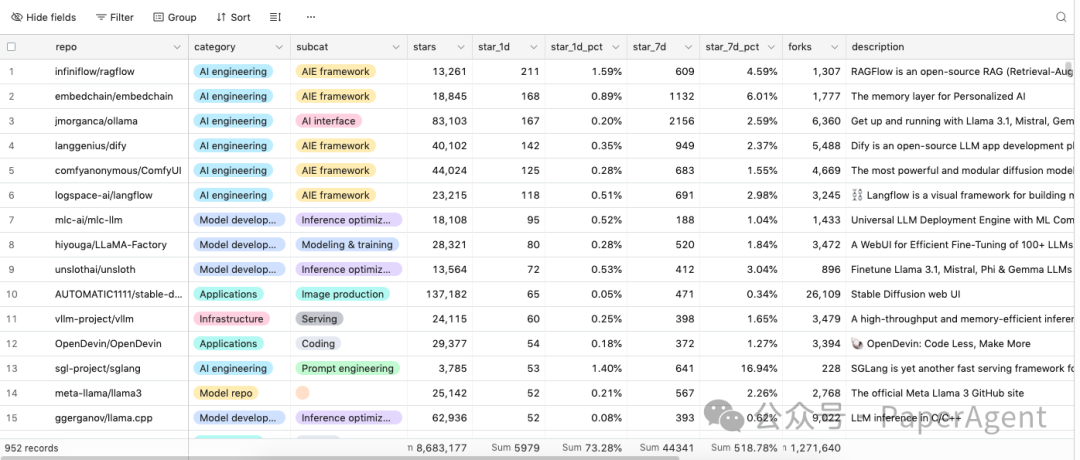Click the Inference optimiz... tag for unsloth
The width and height of the screenshot is (1080, 460).
point(349,270)
